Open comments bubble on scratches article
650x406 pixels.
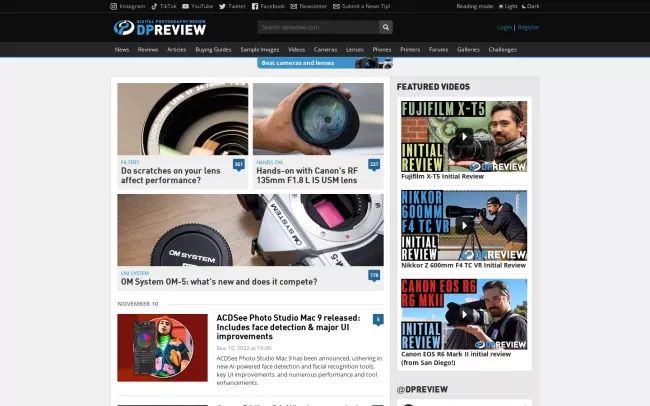click(239, 165)
